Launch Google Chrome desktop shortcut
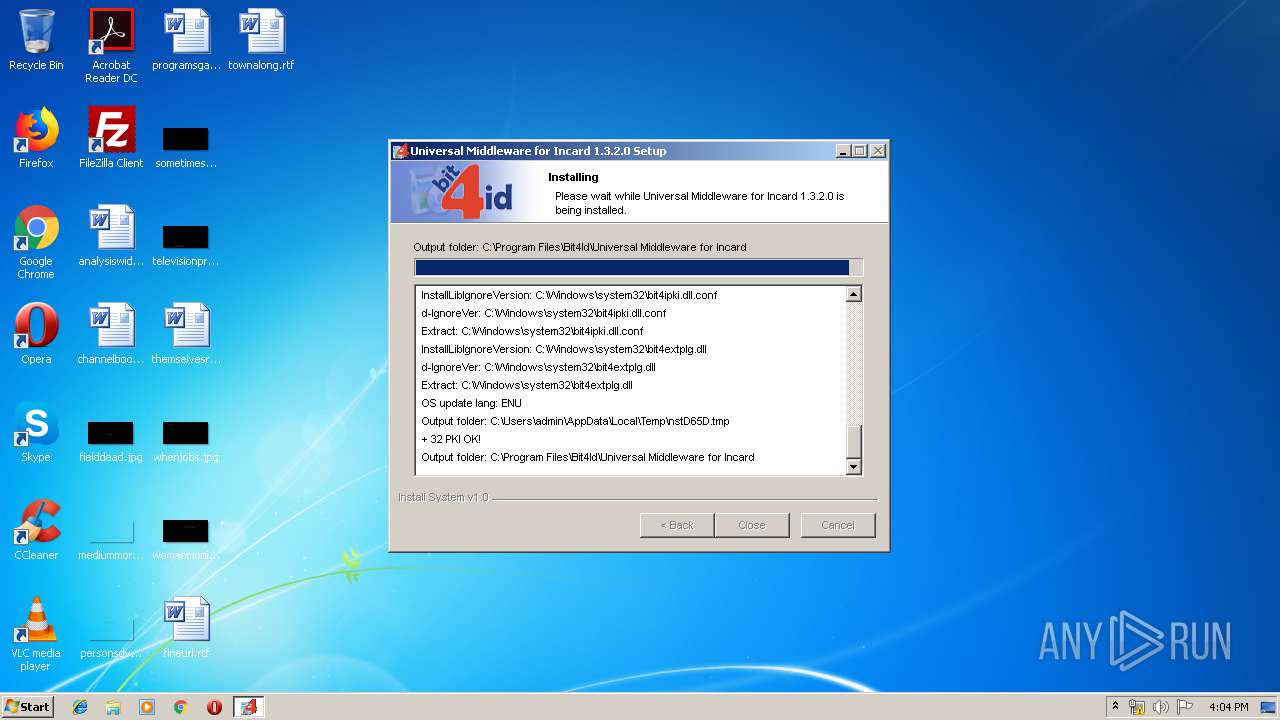This screenshot has height=720, width=1280. click(x=36, y=242)
